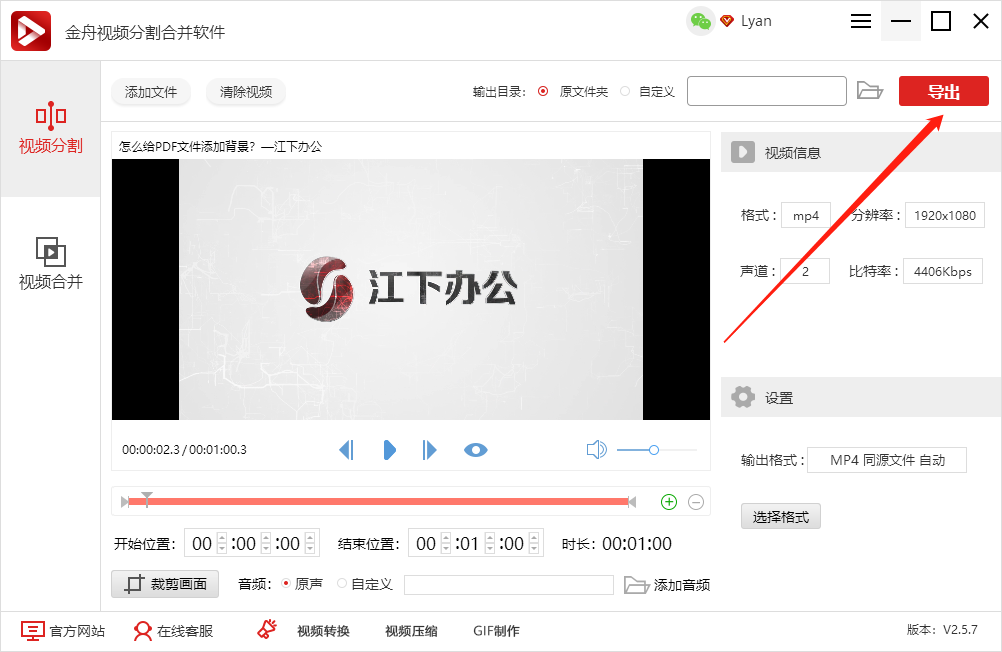
Task: Click the megaphone promo icon in footer
Action: pyautogui.click(x=266, y=630)
